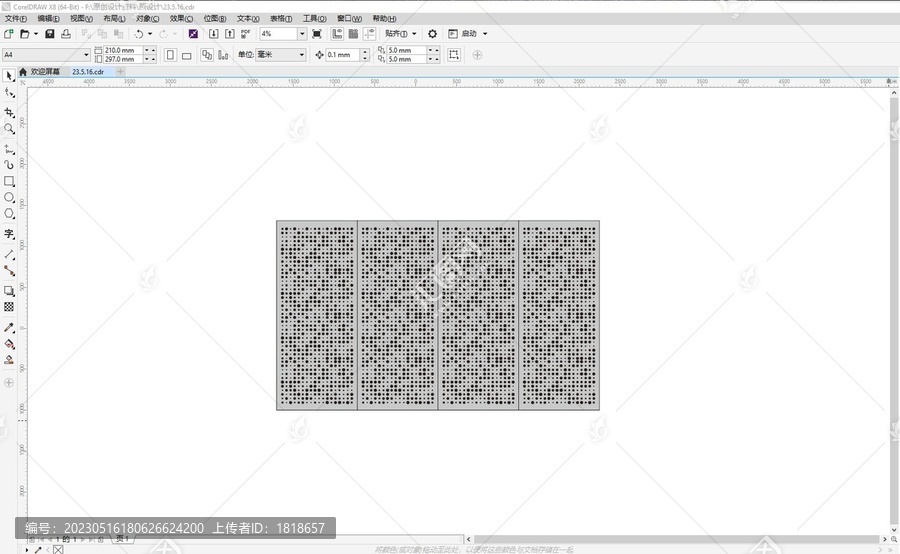Screen dimensions: 900x554
Task: Open the undo history dropdown arrow
Action: [150, 34]
